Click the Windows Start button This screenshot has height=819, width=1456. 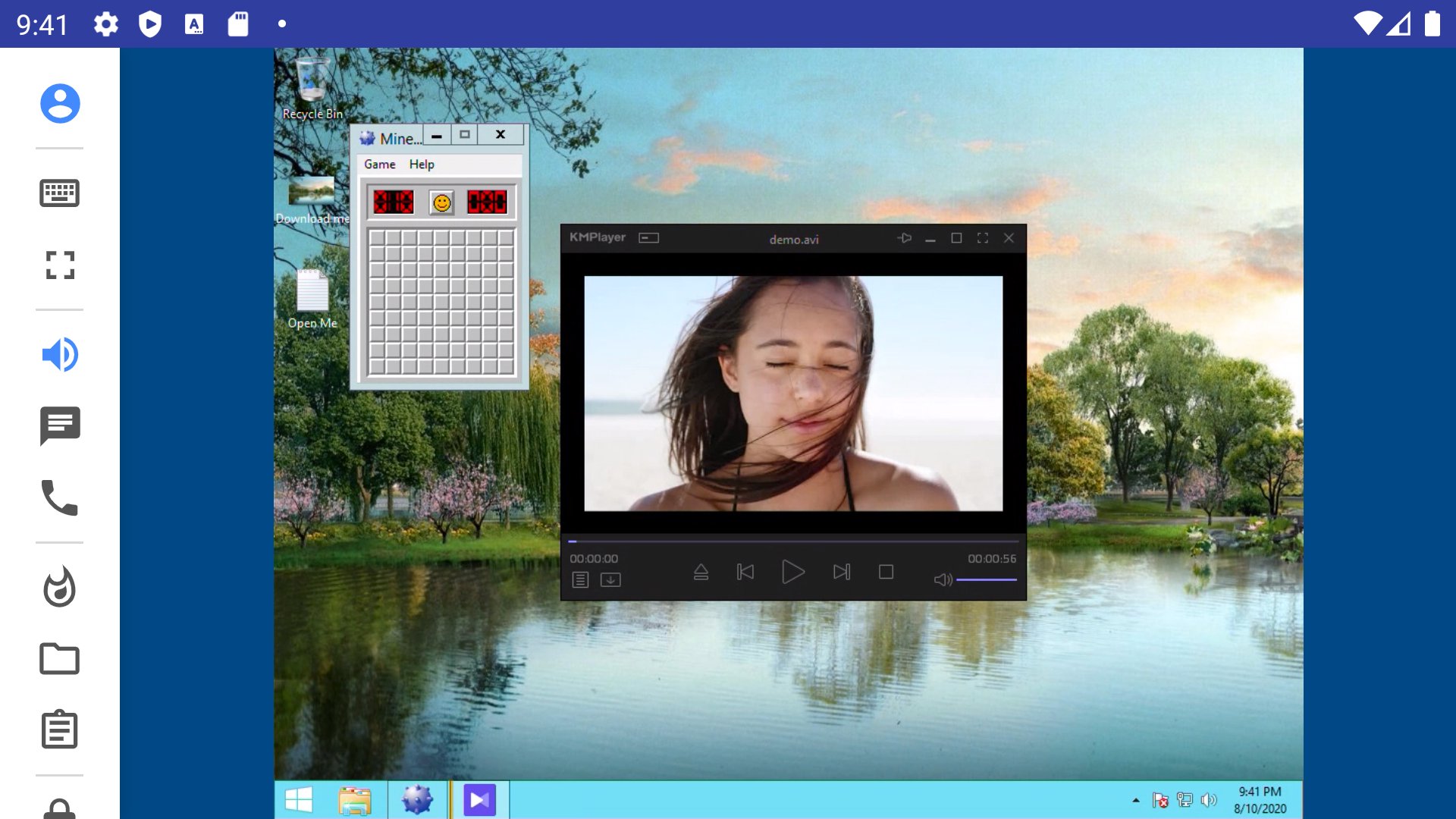[299, 799]
